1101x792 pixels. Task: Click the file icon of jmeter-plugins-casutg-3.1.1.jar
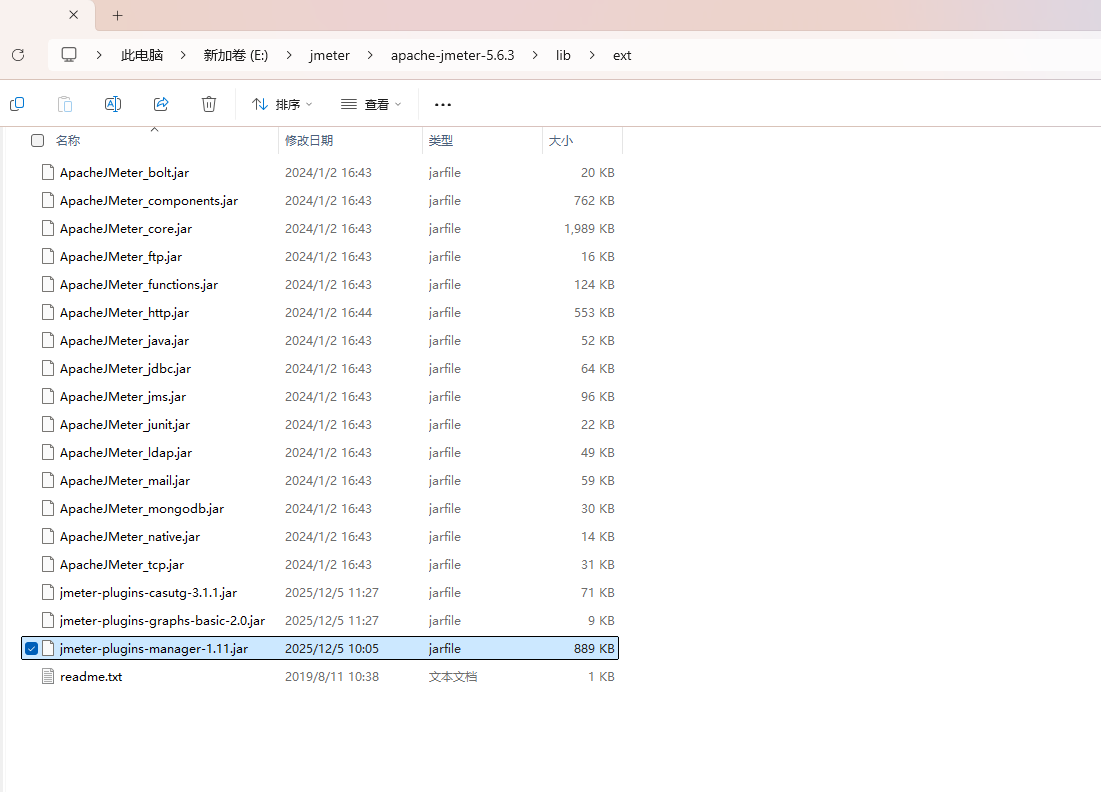[48, 593]
